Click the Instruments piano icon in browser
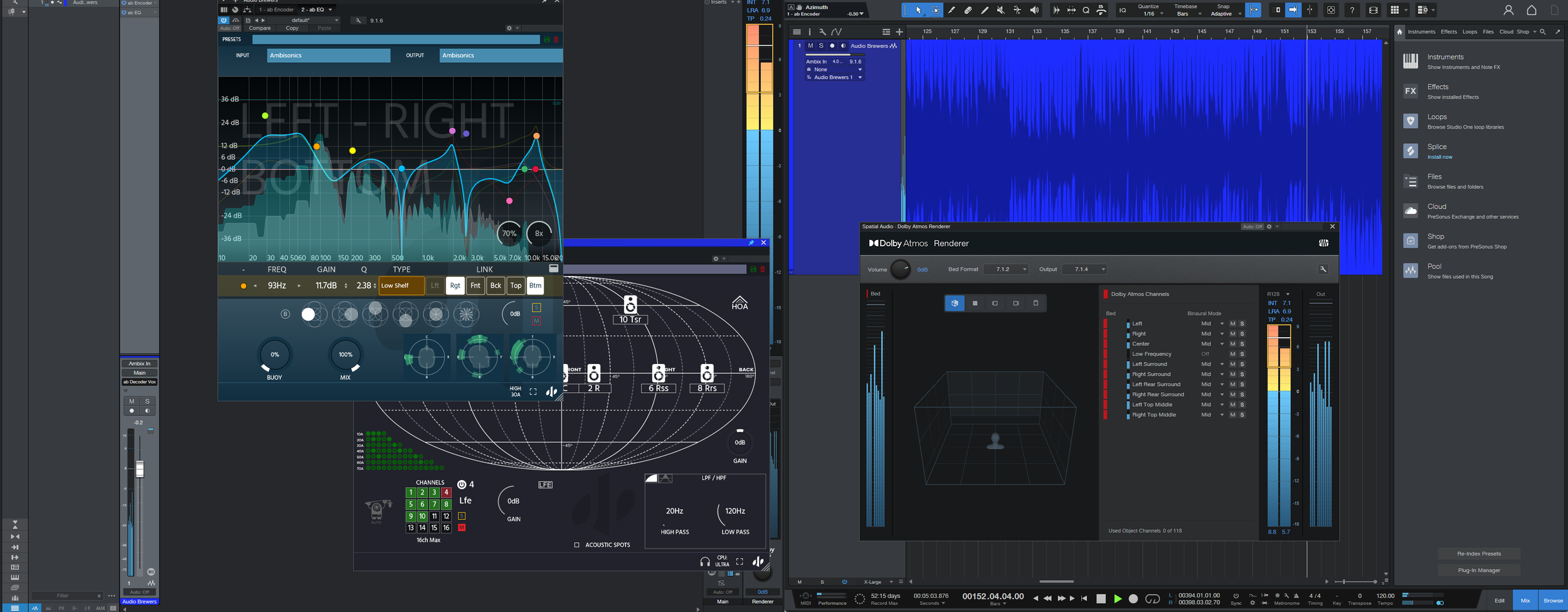The image size is (1568, 612). point(1411,61)
